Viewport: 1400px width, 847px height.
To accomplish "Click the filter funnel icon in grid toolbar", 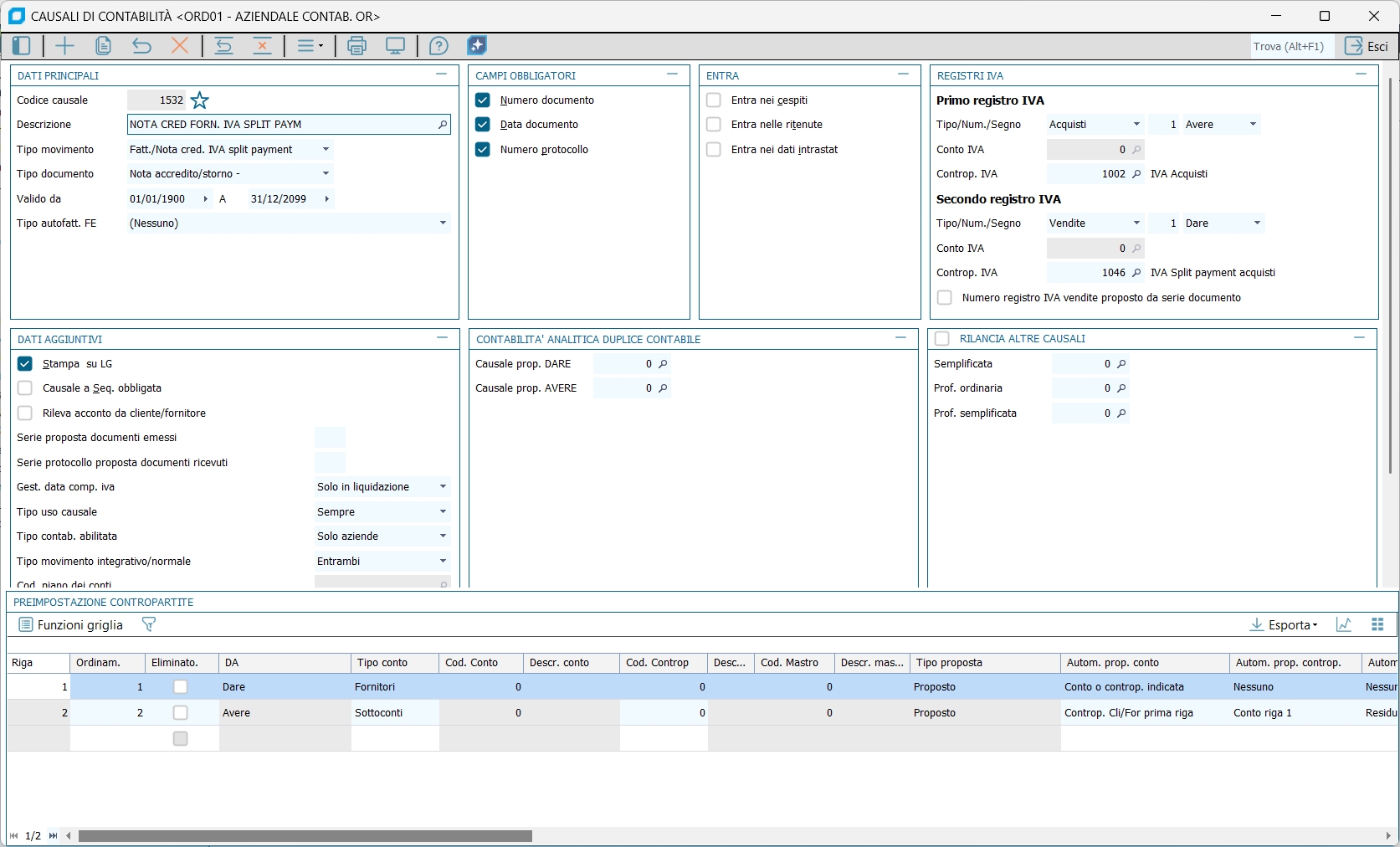I will point(149,624).
